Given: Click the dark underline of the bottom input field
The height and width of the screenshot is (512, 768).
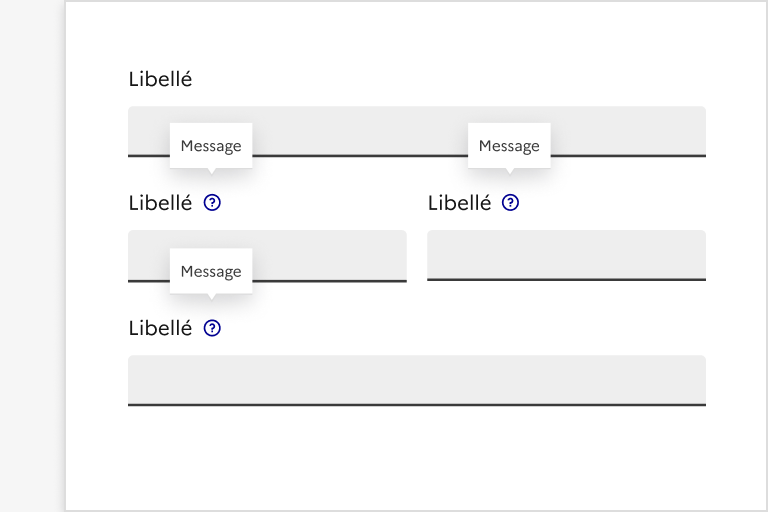Looking at the screenshot, I should click(417, 404).
